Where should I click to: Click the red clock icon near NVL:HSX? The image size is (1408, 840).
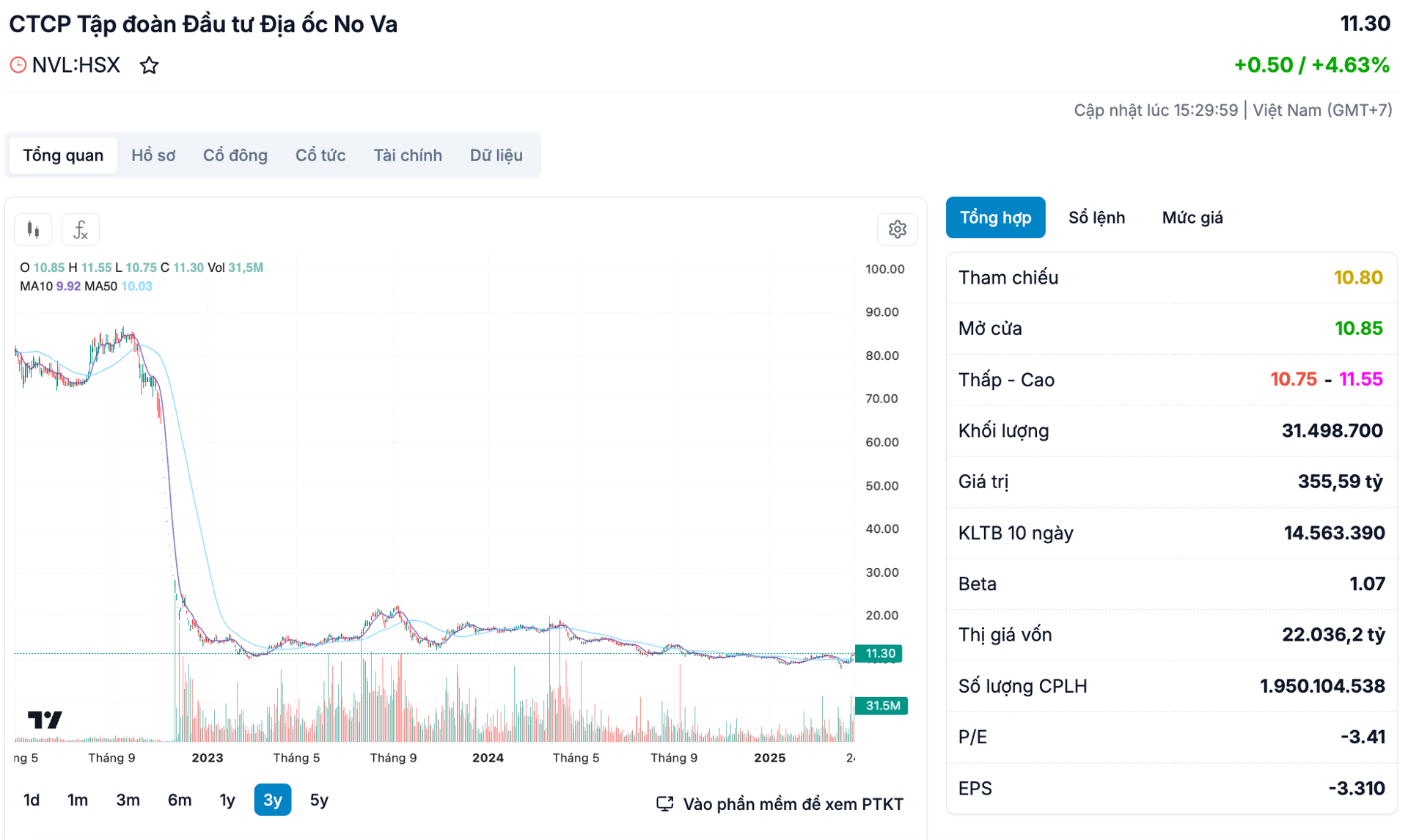[18, 65]
